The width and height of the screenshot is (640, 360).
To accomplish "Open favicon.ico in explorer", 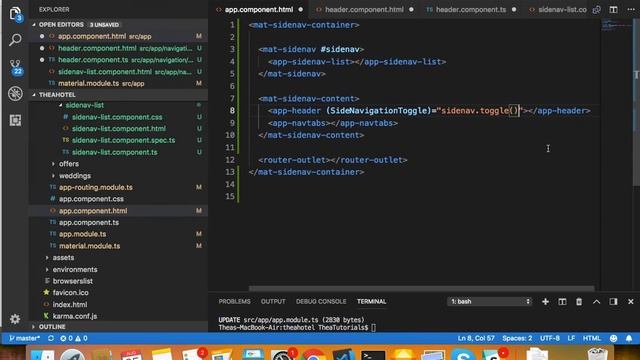I will point(70,293).
